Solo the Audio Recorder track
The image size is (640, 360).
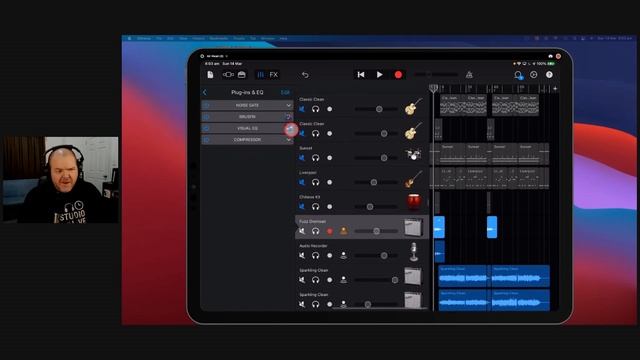pos(316,256)
